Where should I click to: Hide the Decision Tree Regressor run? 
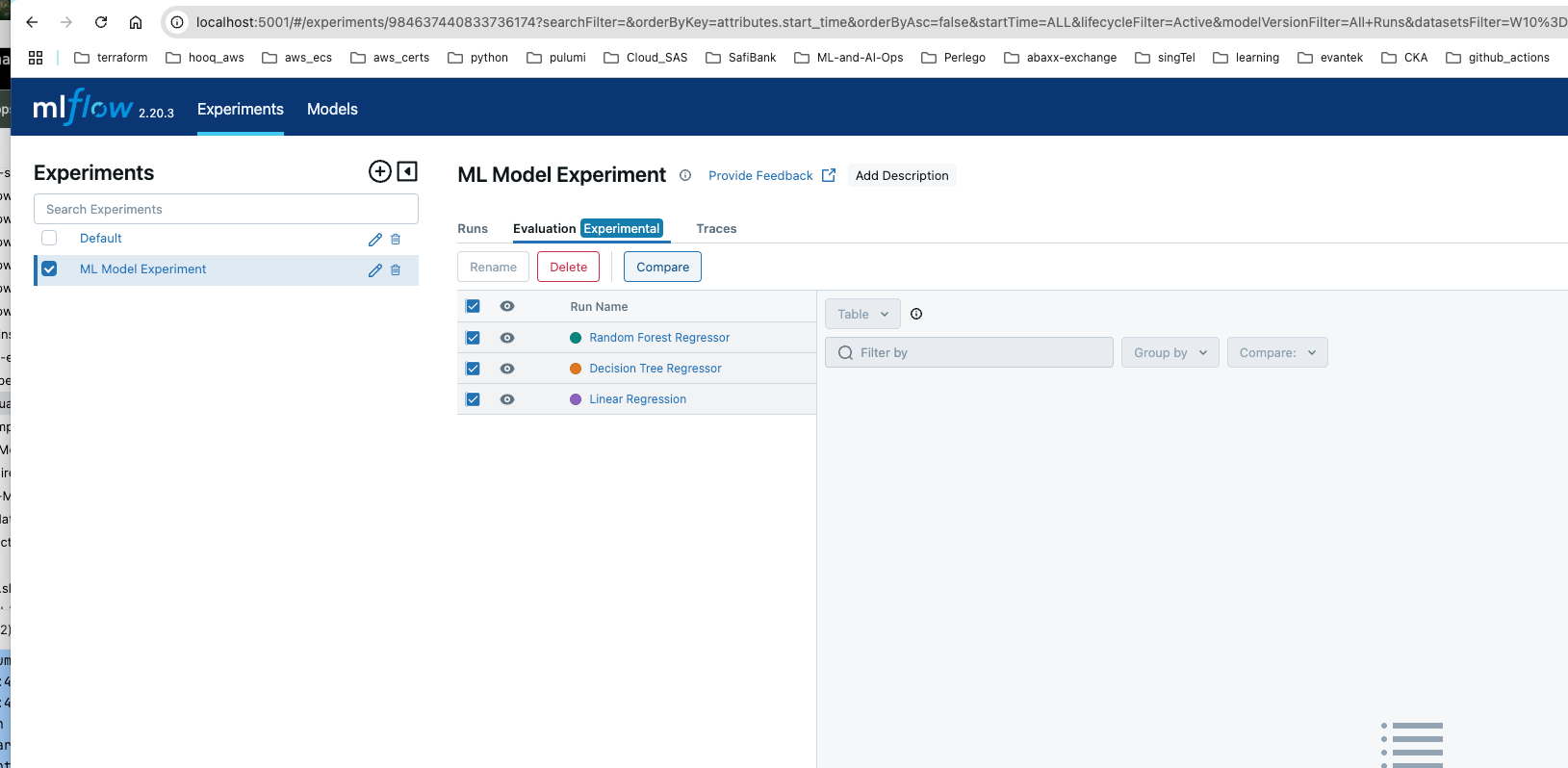click(507, 369)
